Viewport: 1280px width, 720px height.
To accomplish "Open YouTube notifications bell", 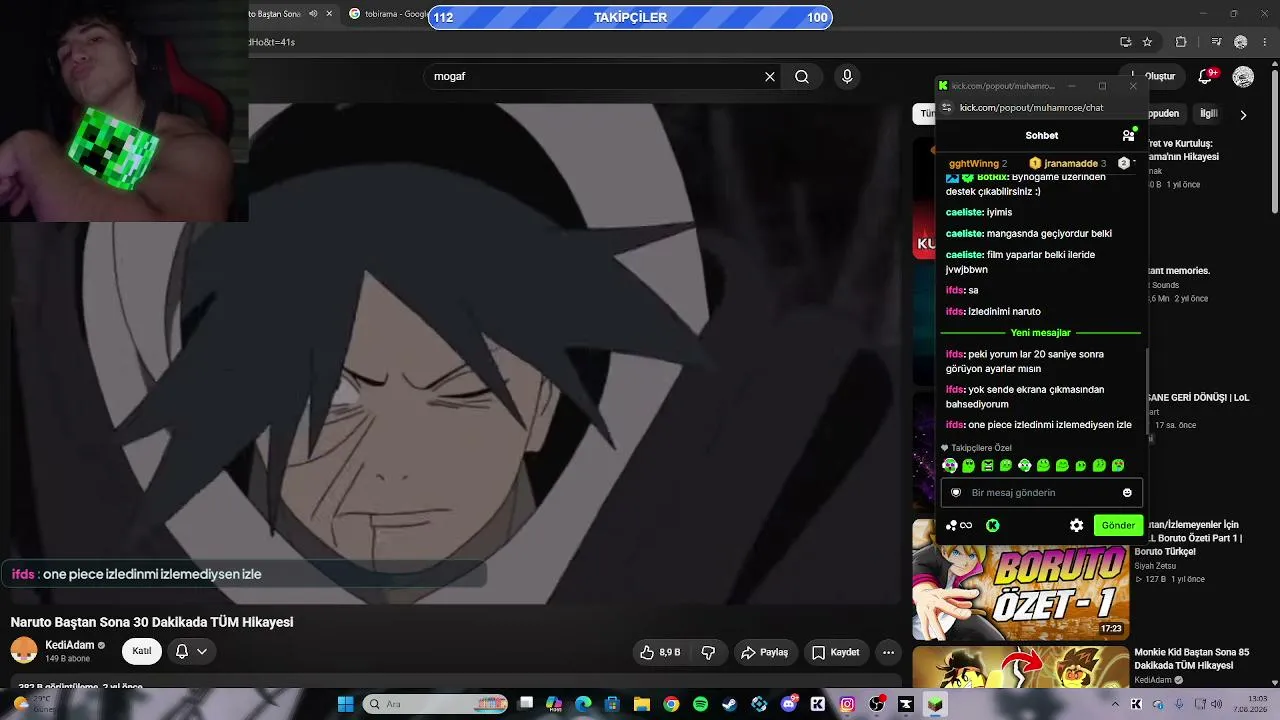I will tap(1206, 76).
